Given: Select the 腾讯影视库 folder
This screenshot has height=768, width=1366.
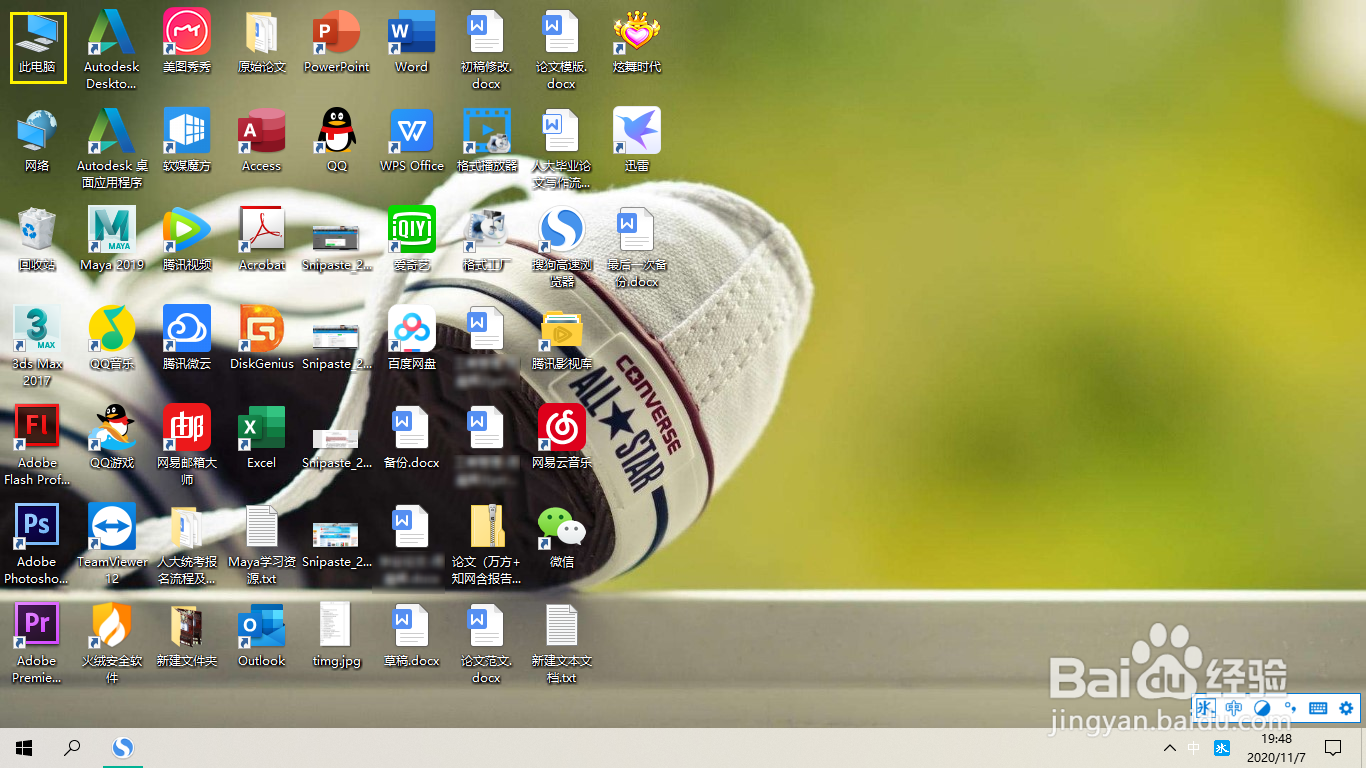Looking at the screenshot, I should click(562, 339).
